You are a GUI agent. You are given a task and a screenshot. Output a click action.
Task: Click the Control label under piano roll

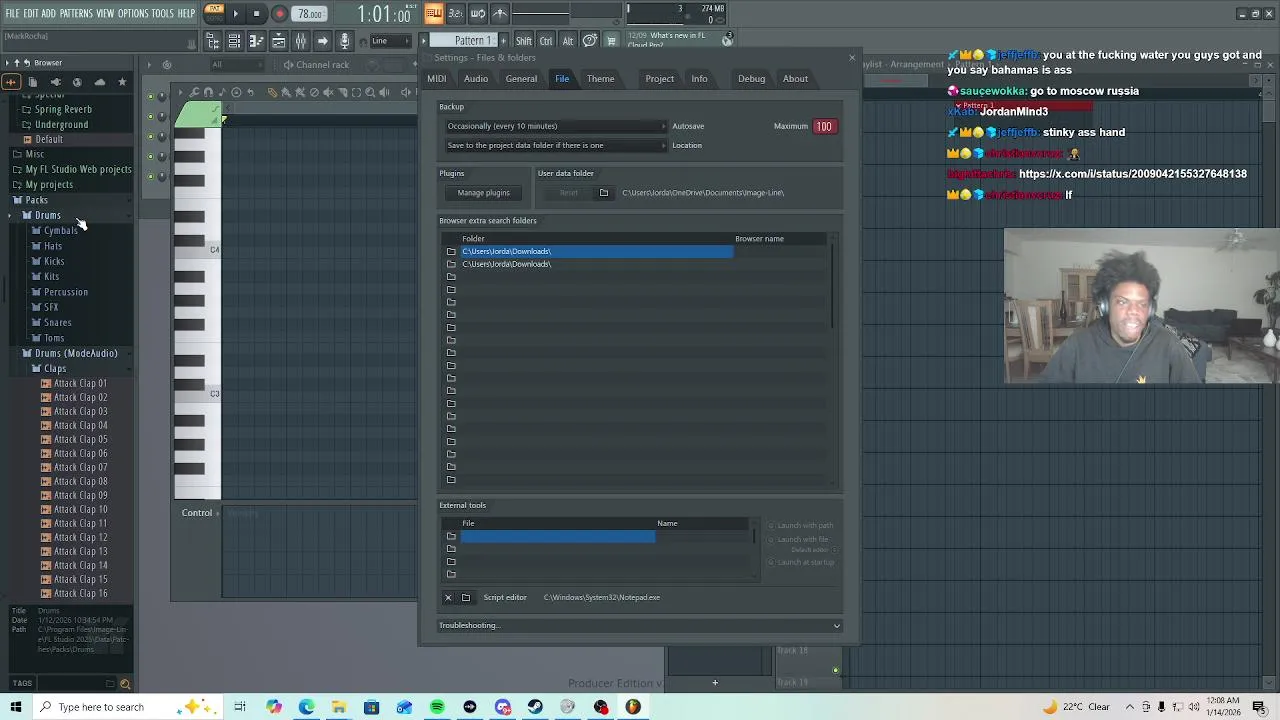click(x=197, y=513)
